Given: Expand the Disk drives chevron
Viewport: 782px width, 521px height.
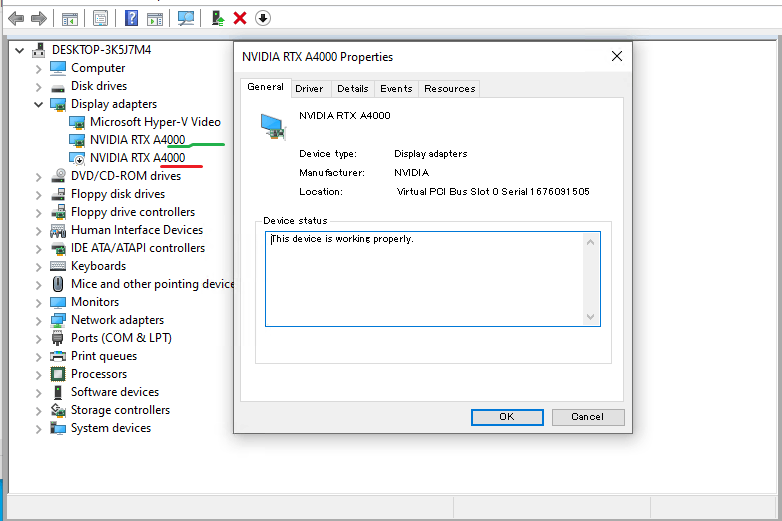Looking at the screenshot, I should (38, 87).
